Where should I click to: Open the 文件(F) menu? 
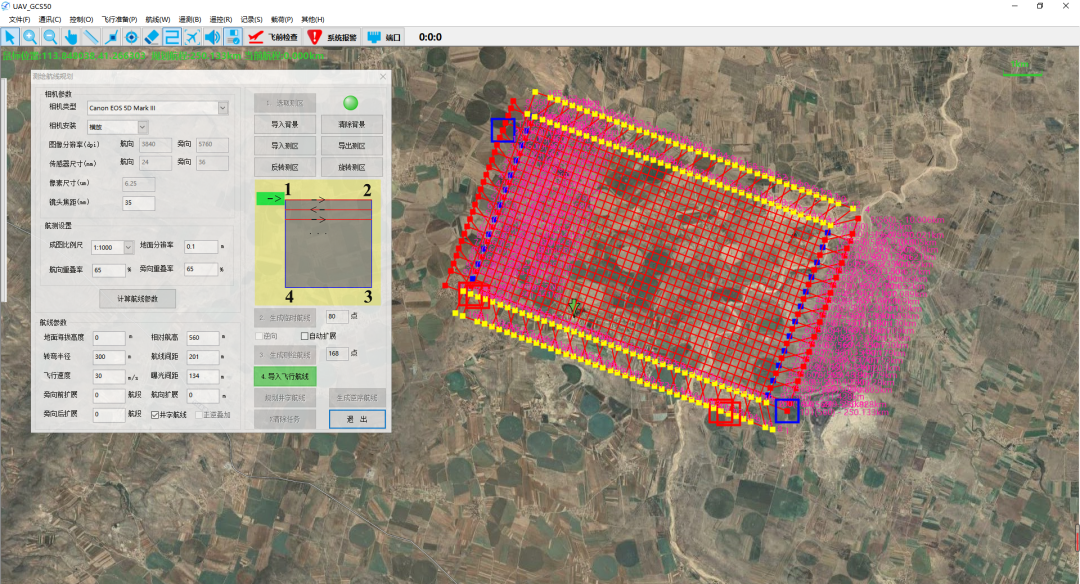[x=20, y=19]
